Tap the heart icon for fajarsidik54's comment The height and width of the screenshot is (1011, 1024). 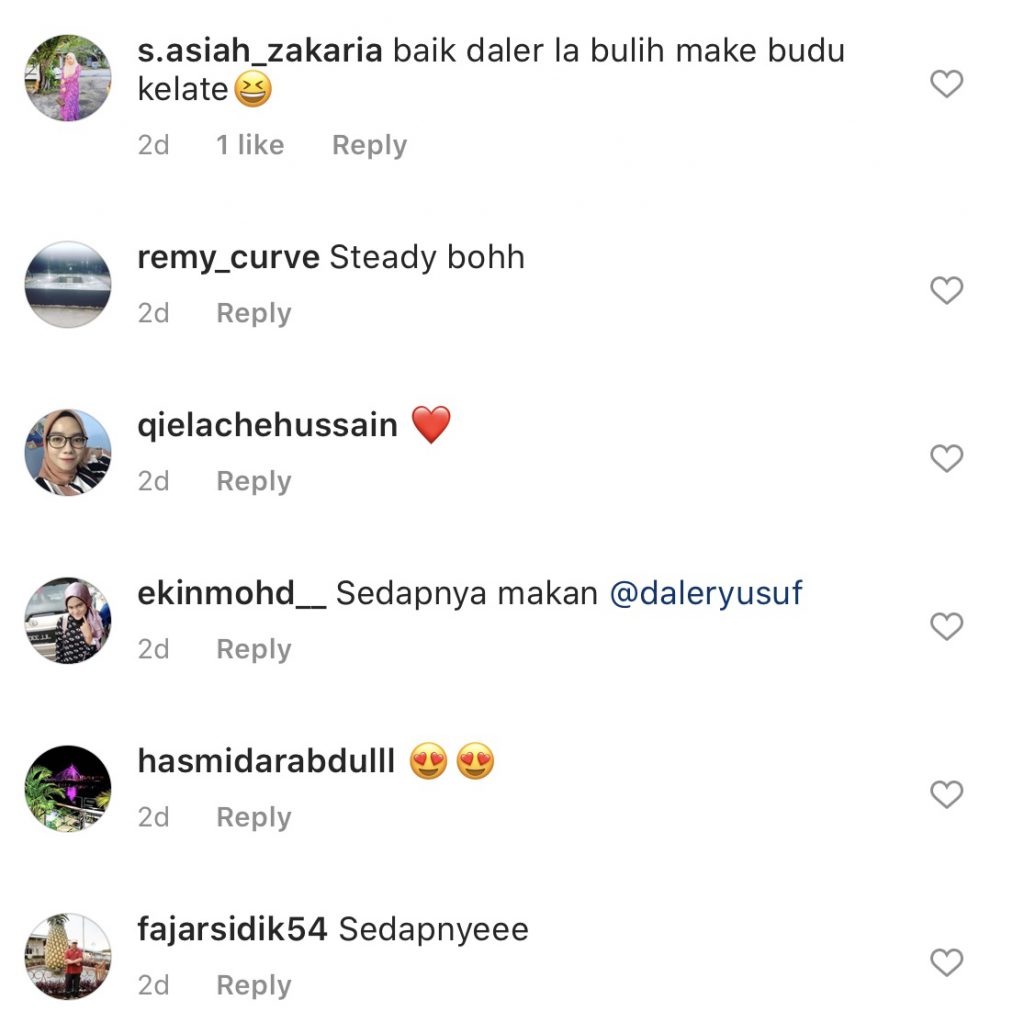(x=946, y=962)
